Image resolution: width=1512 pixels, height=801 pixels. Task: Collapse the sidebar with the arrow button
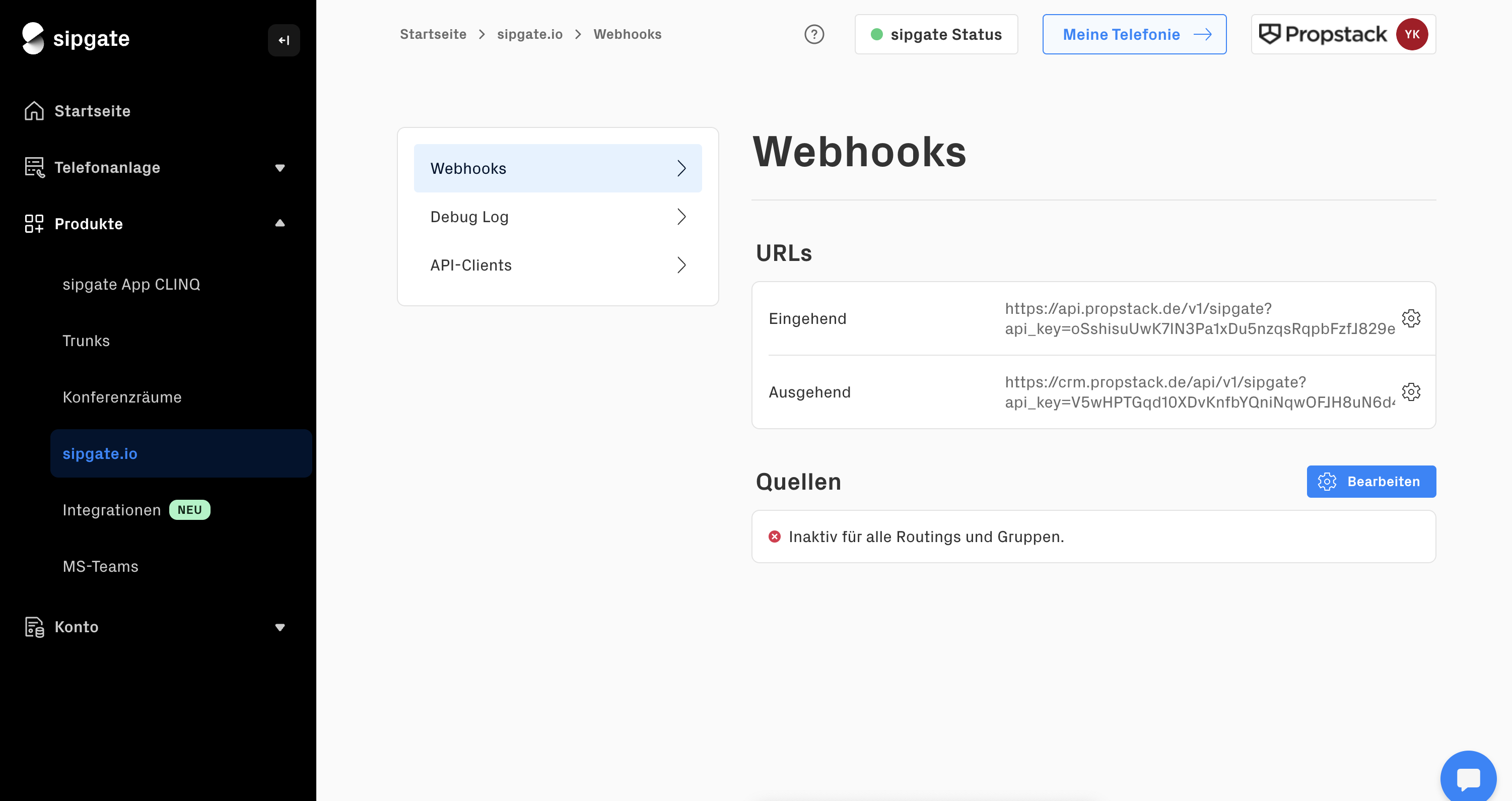pos(284,40)
